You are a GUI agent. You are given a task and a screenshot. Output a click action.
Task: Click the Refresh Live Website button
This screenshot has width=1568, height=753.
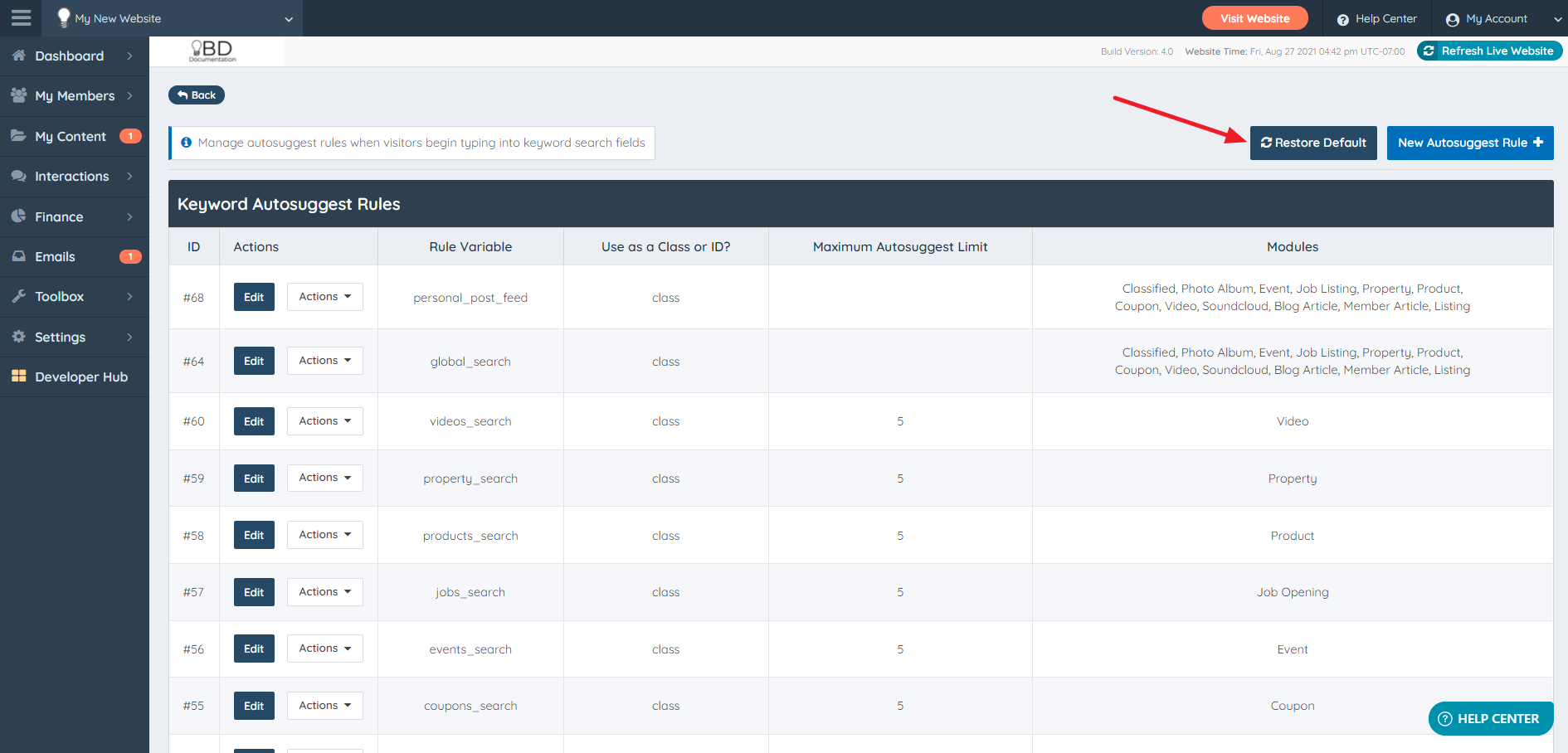point(1489,51)
